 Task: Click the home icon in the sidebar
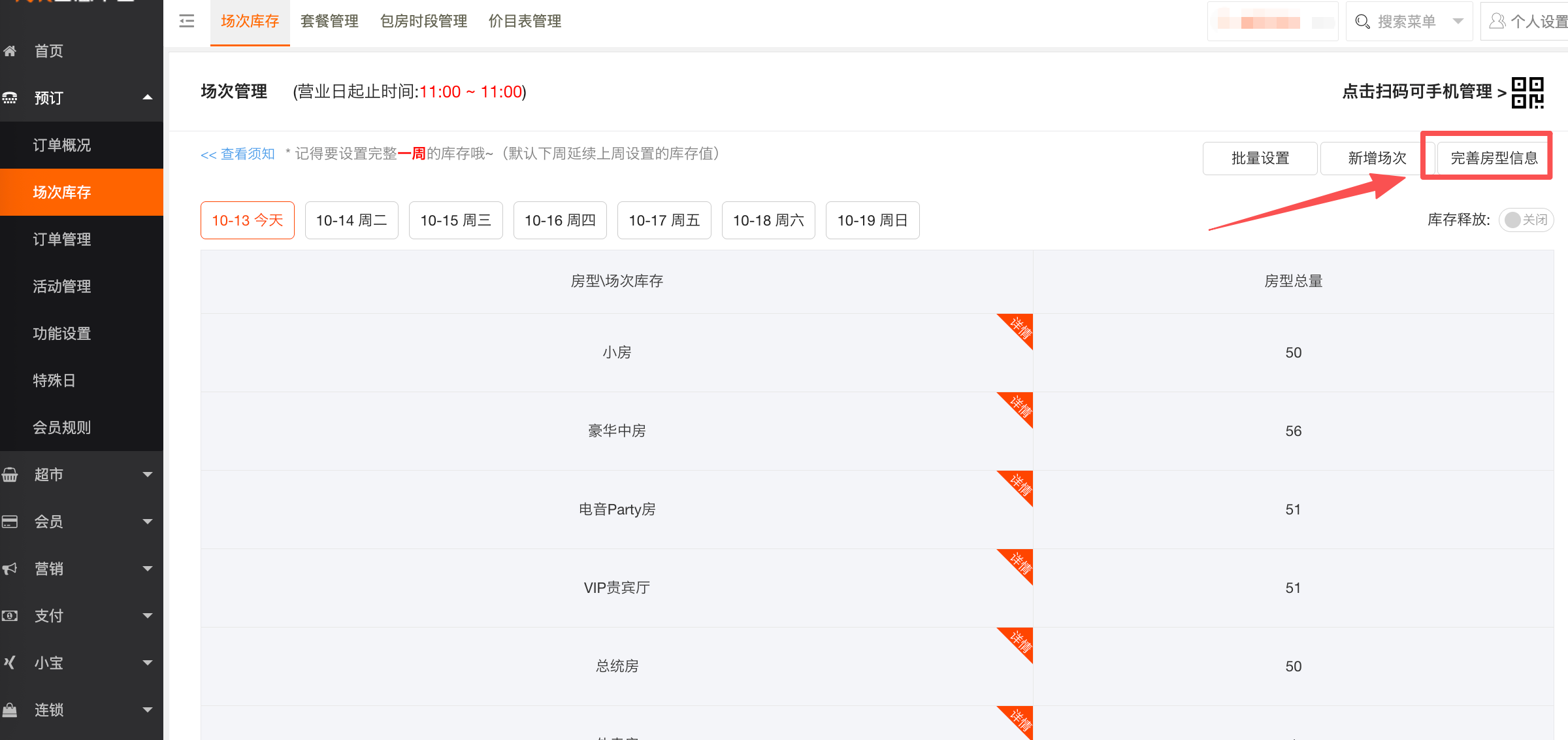tap(10, 51)
